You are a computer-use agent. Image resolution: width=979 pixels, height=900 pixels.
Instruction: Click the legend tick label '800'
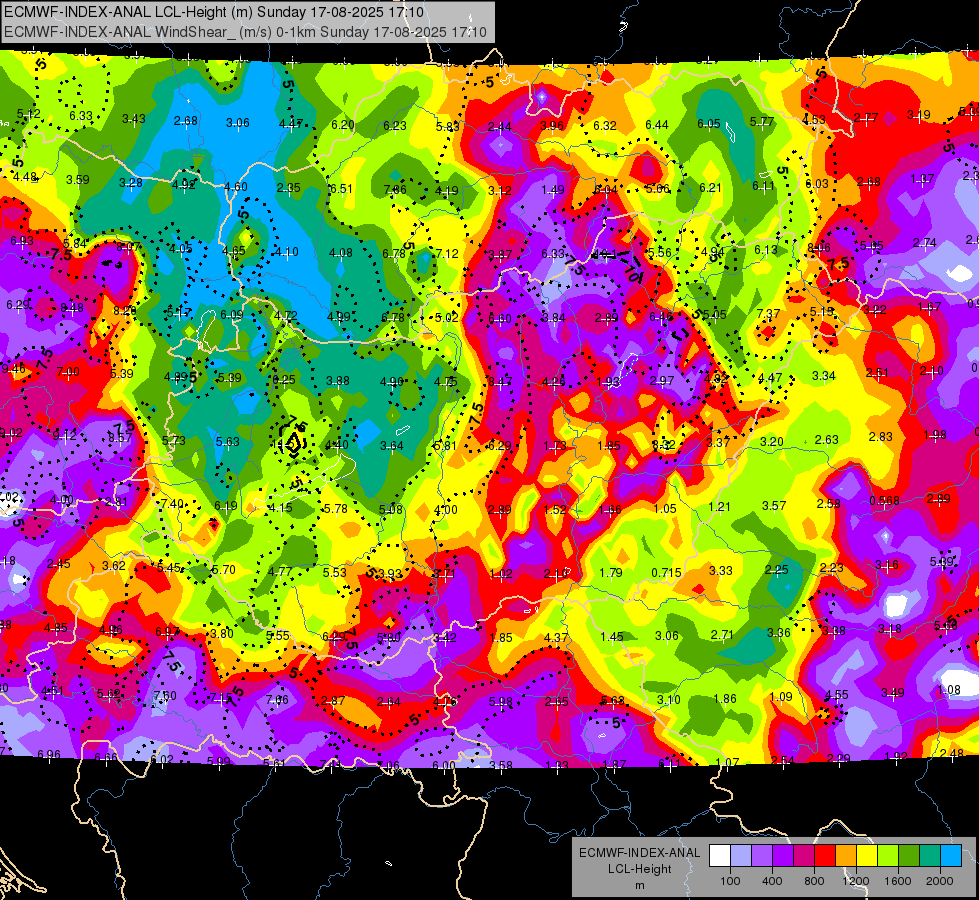point(814,881)
